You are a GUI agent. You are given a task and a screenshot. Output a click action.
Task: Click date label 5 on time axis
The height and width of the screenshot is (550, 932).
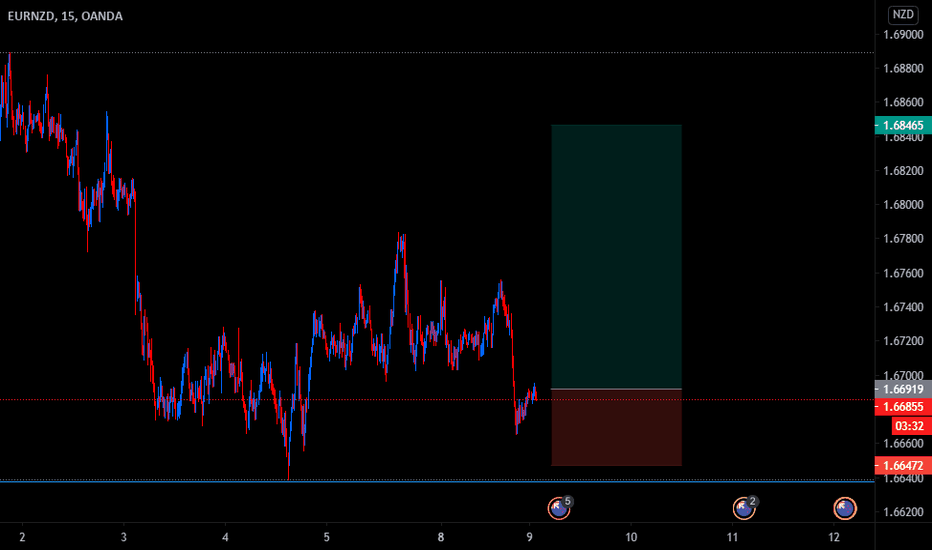coord(326,537)
